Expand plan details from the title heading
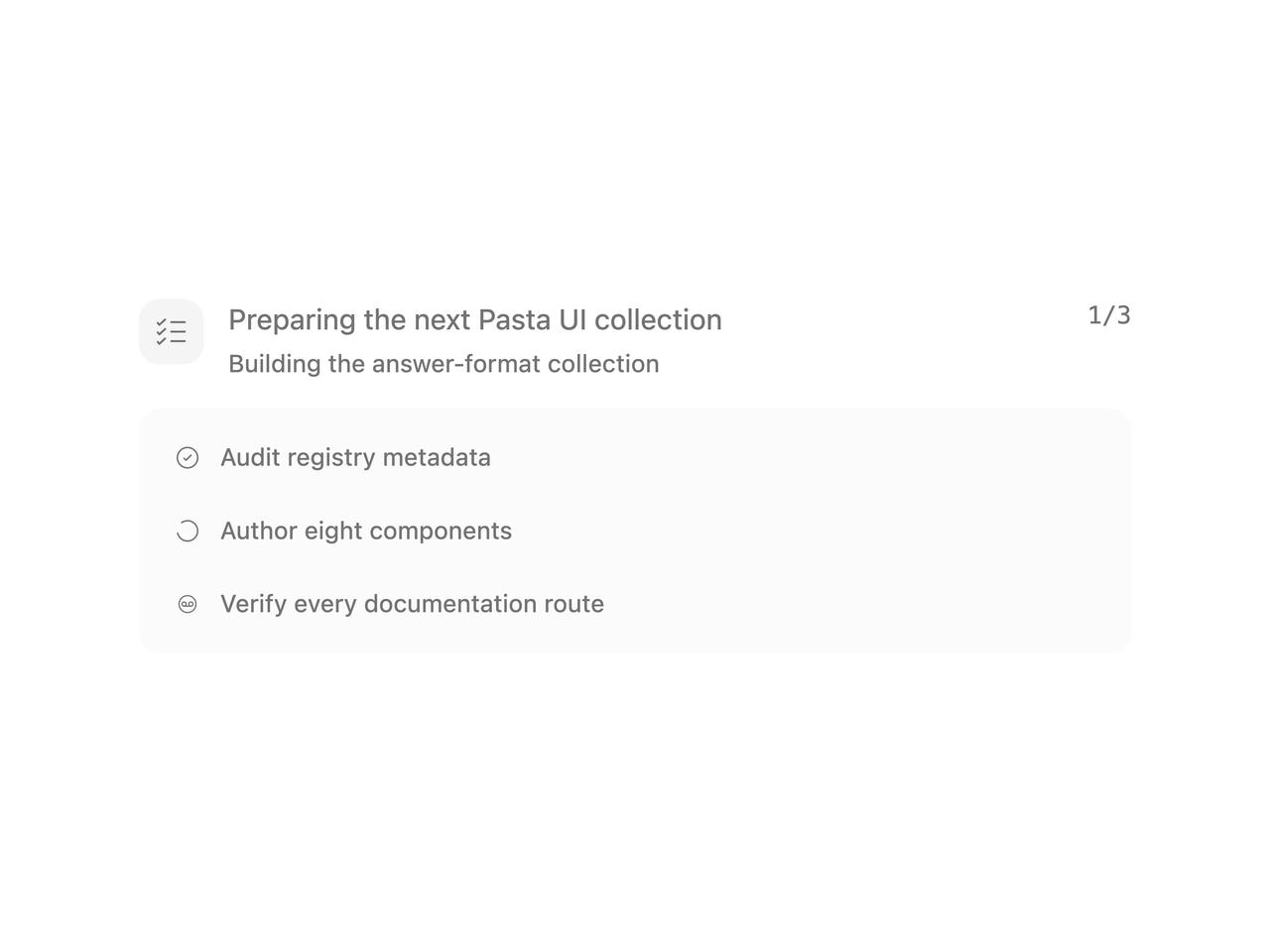Image resolution: width=1270 pixels, height=952 pixels. [x=475, y=319]
